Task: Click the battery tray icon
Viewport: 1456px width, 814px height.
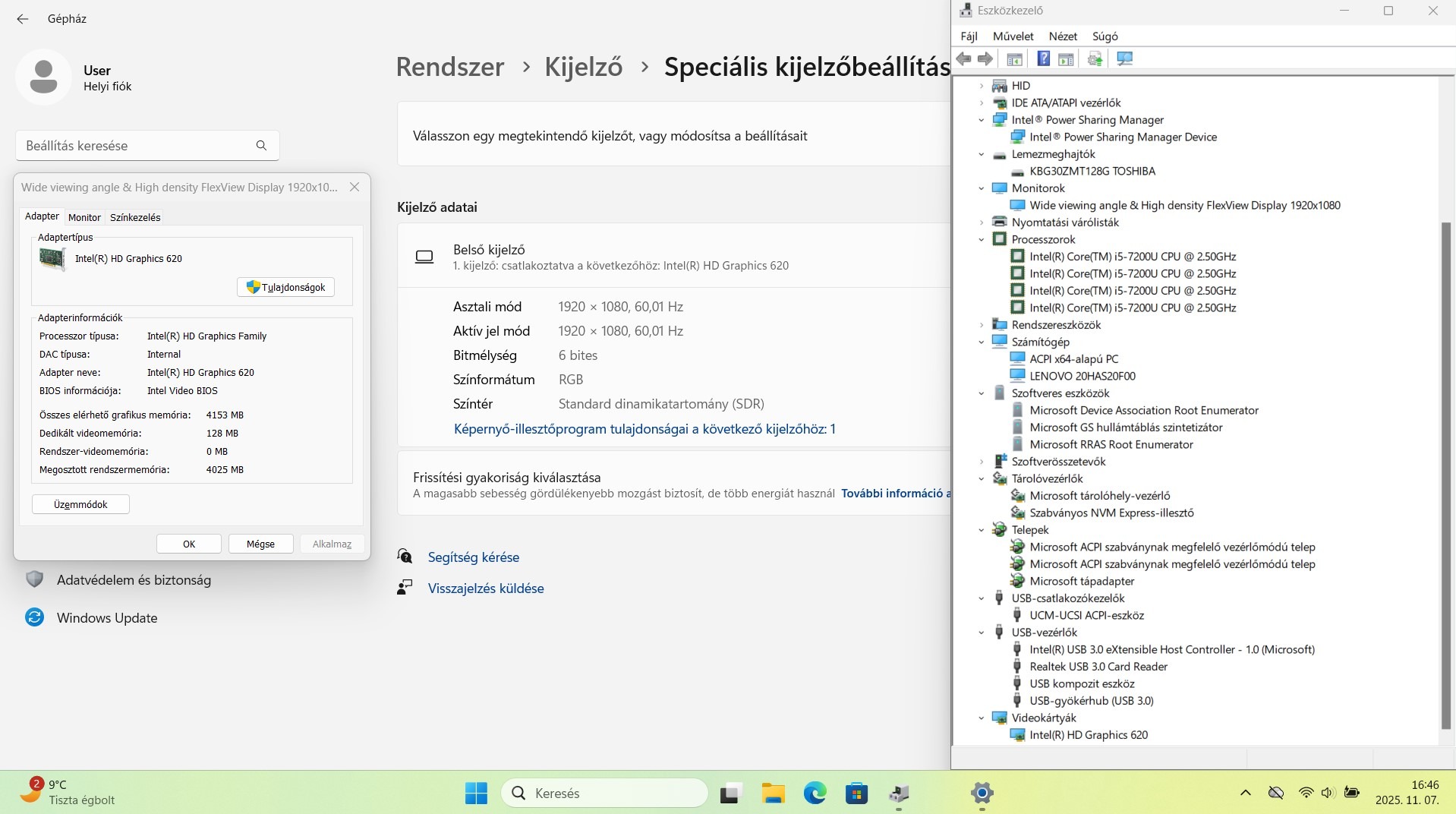Action: pos(1351,793)
